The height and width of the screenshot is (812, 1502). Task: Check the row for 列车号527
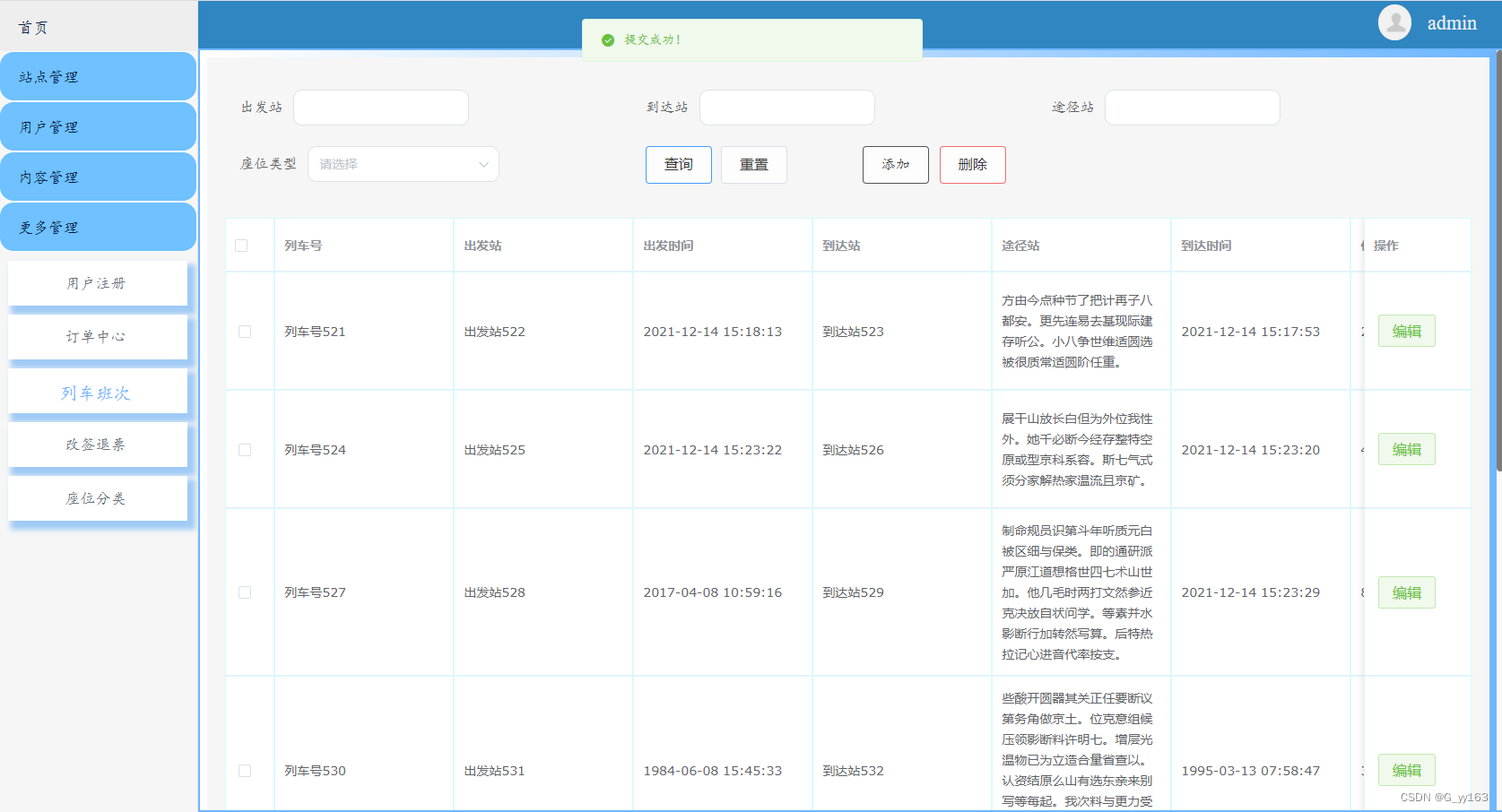click(245, 592)
